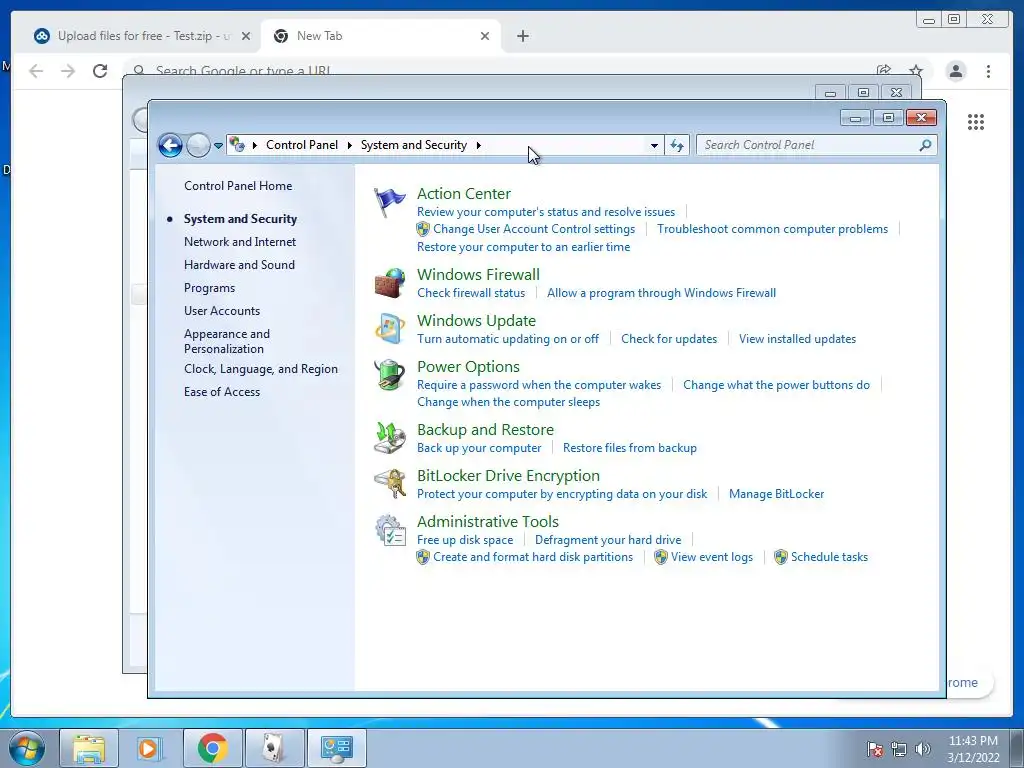
Task: Expand the arrow after Control Panel breadcrumb
Action: pos(349,145)
